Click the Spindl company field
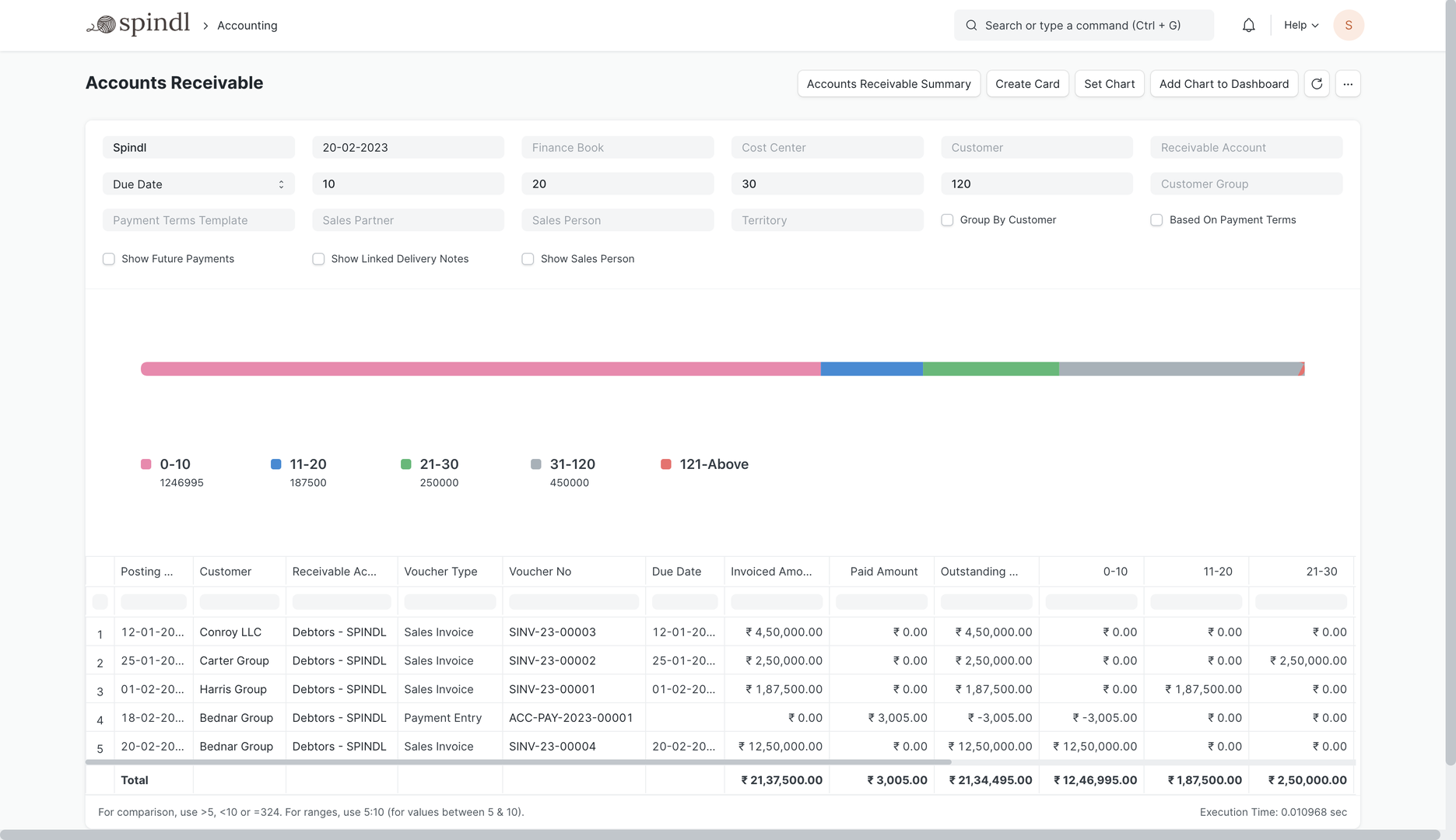 198,147
